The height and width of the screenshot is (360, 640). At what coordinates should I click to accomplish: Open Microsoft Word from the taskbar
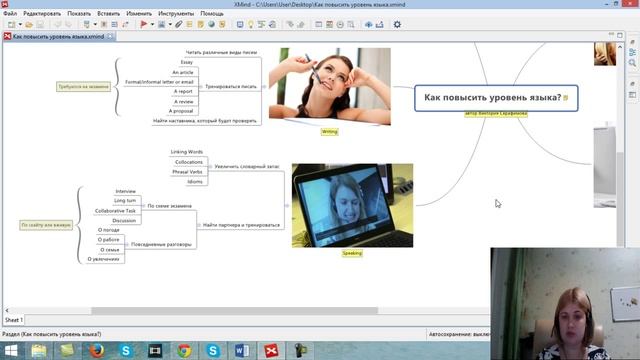point(242,351)
